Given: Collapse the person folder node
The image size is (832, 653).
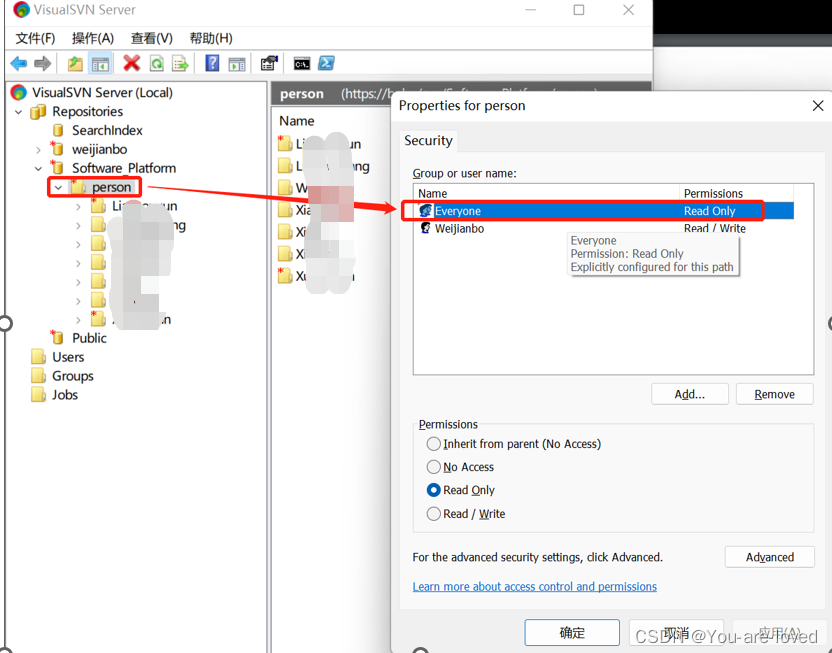Looking at the screenshot, I should pyautogui.click(x=58, y=188).
